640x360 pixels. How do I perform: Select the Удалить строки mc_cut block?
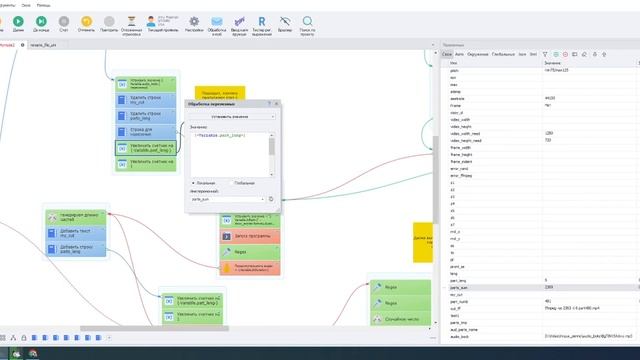pyautogui.click(x=146, y=100)
